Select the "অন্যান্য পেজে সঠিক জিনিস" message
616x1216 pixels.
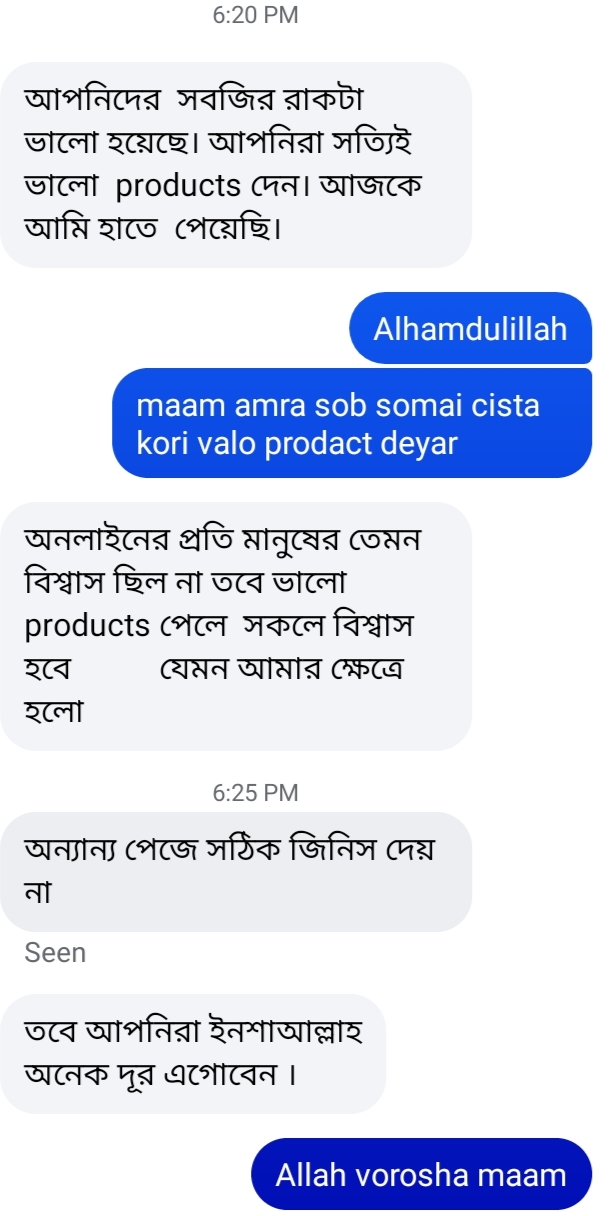[x=235, y=871]
